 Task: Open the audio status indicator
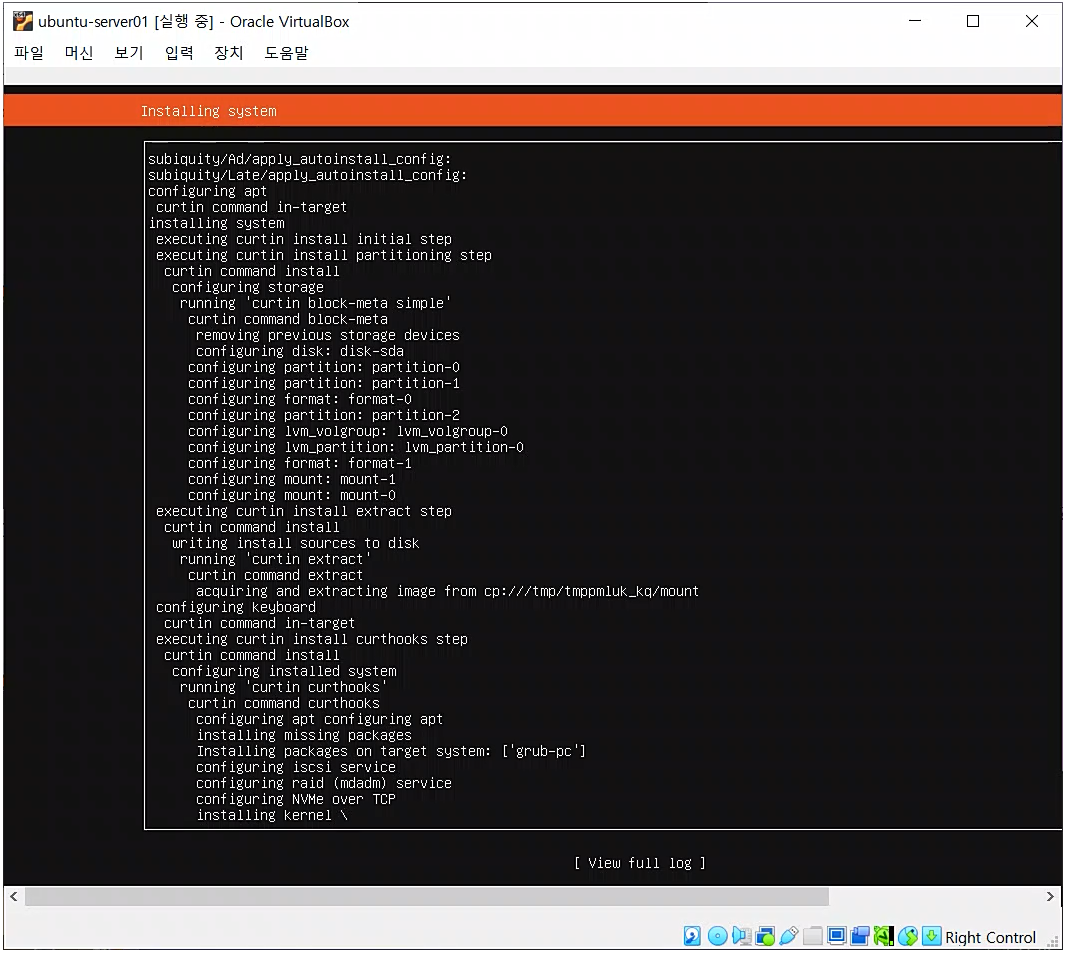pyautogui.click(x=742, y=936)
